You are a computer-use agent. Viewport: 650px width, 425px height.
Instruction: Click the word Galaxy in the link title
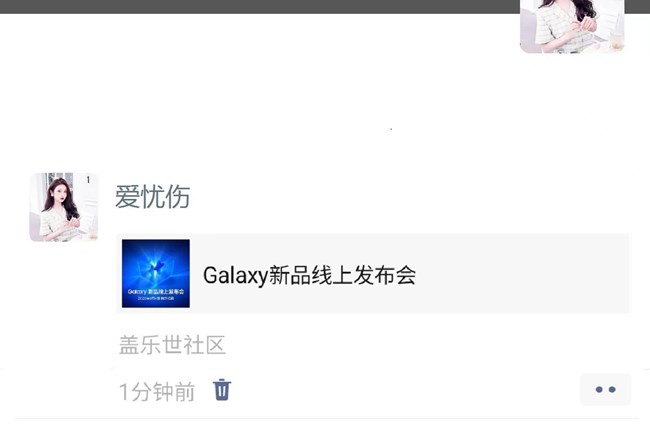(x=235, y=275)
